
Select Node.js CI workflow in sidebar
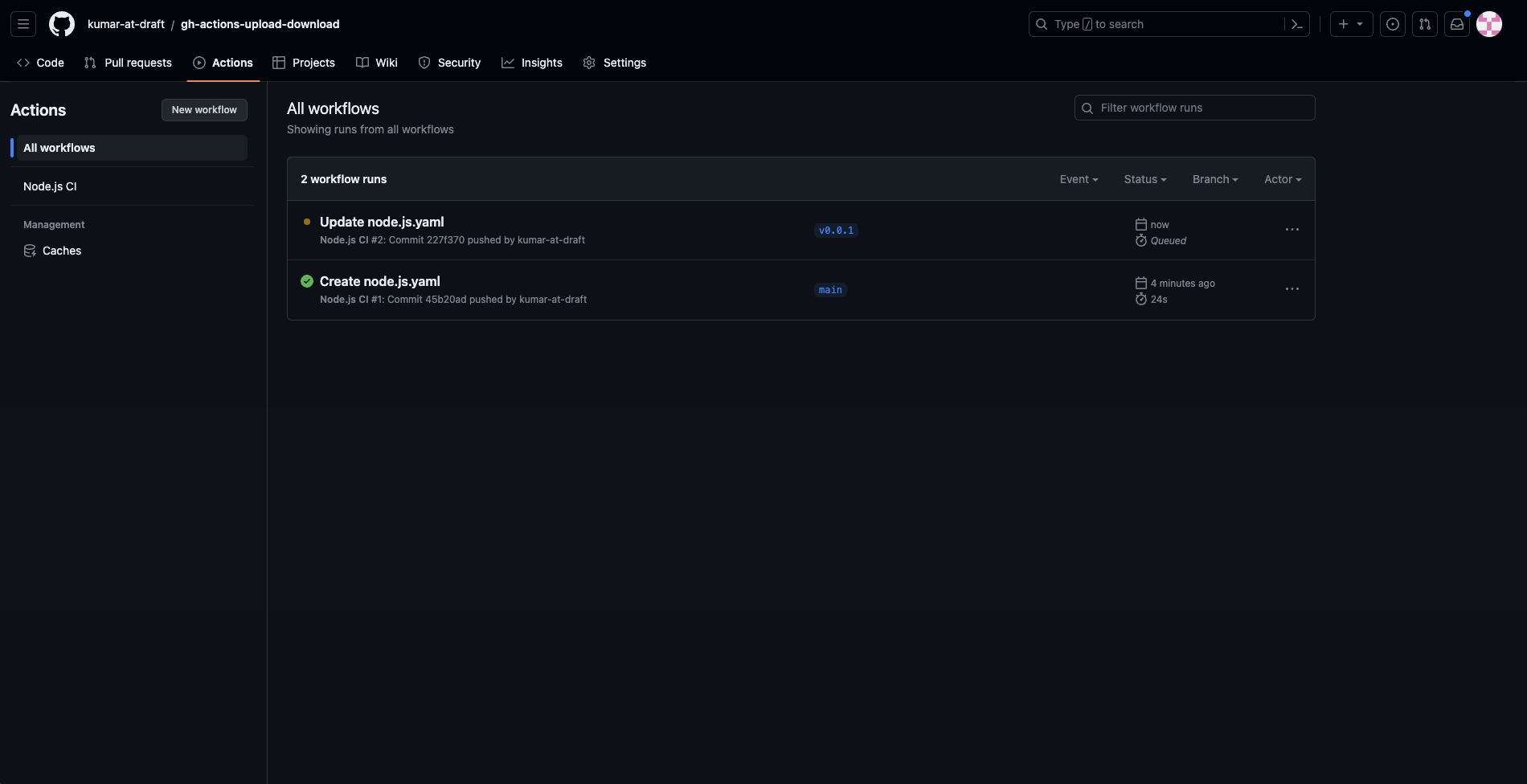(x=50, y=186)
